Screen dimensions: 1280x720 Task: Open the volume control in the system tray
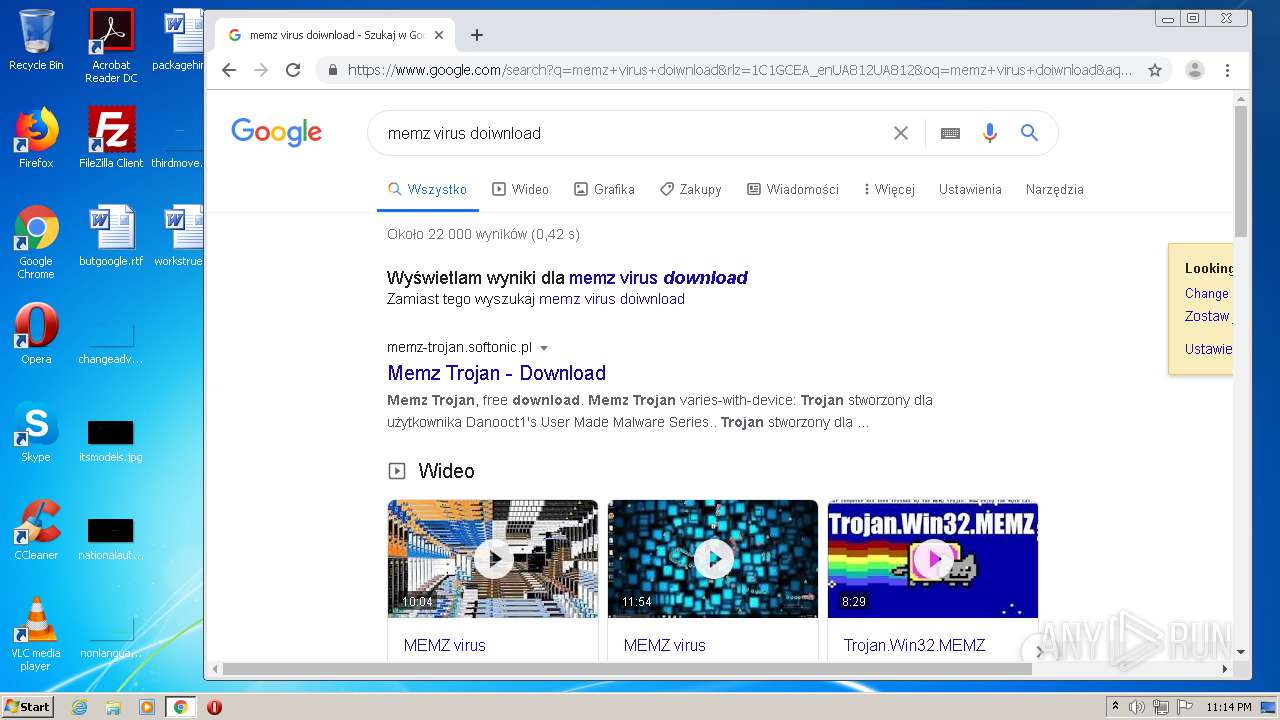[1137, 707]
